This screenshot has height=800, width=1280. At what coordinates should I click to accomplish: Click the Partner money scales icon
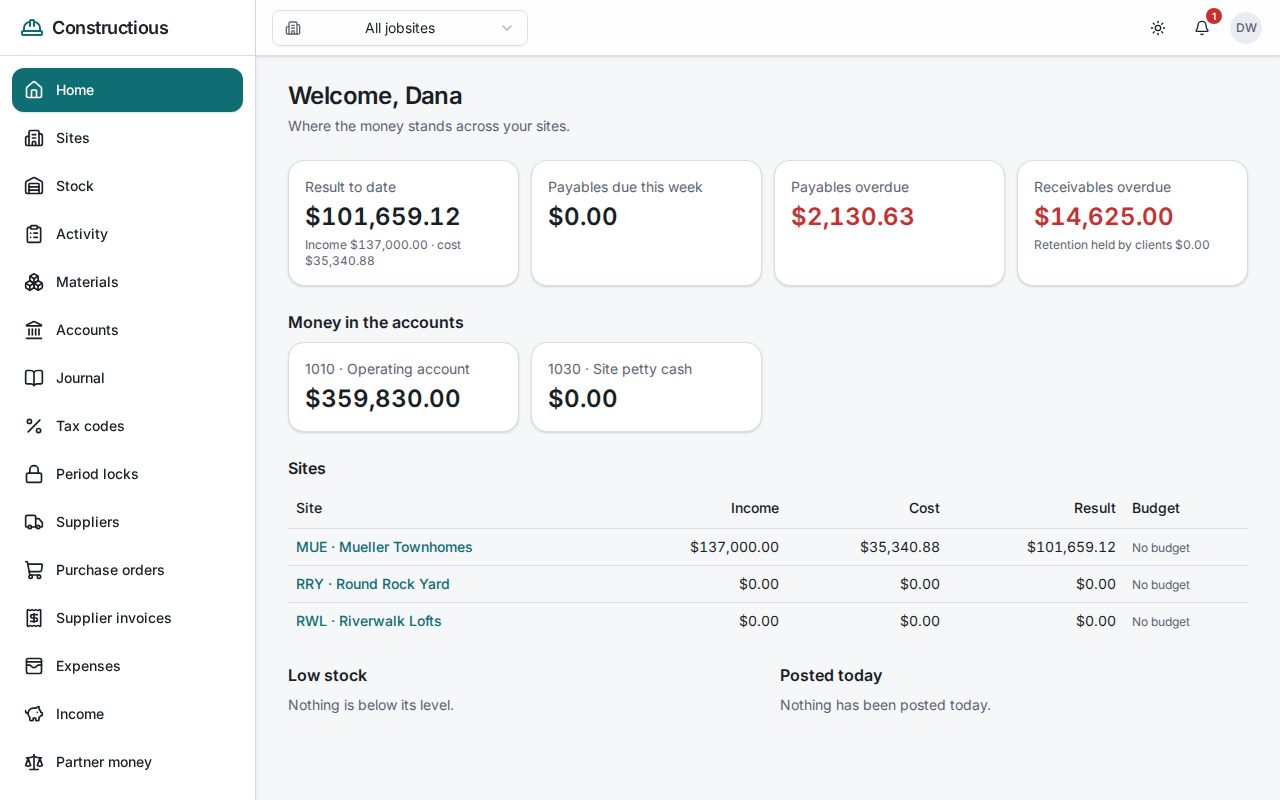point(34,762)
